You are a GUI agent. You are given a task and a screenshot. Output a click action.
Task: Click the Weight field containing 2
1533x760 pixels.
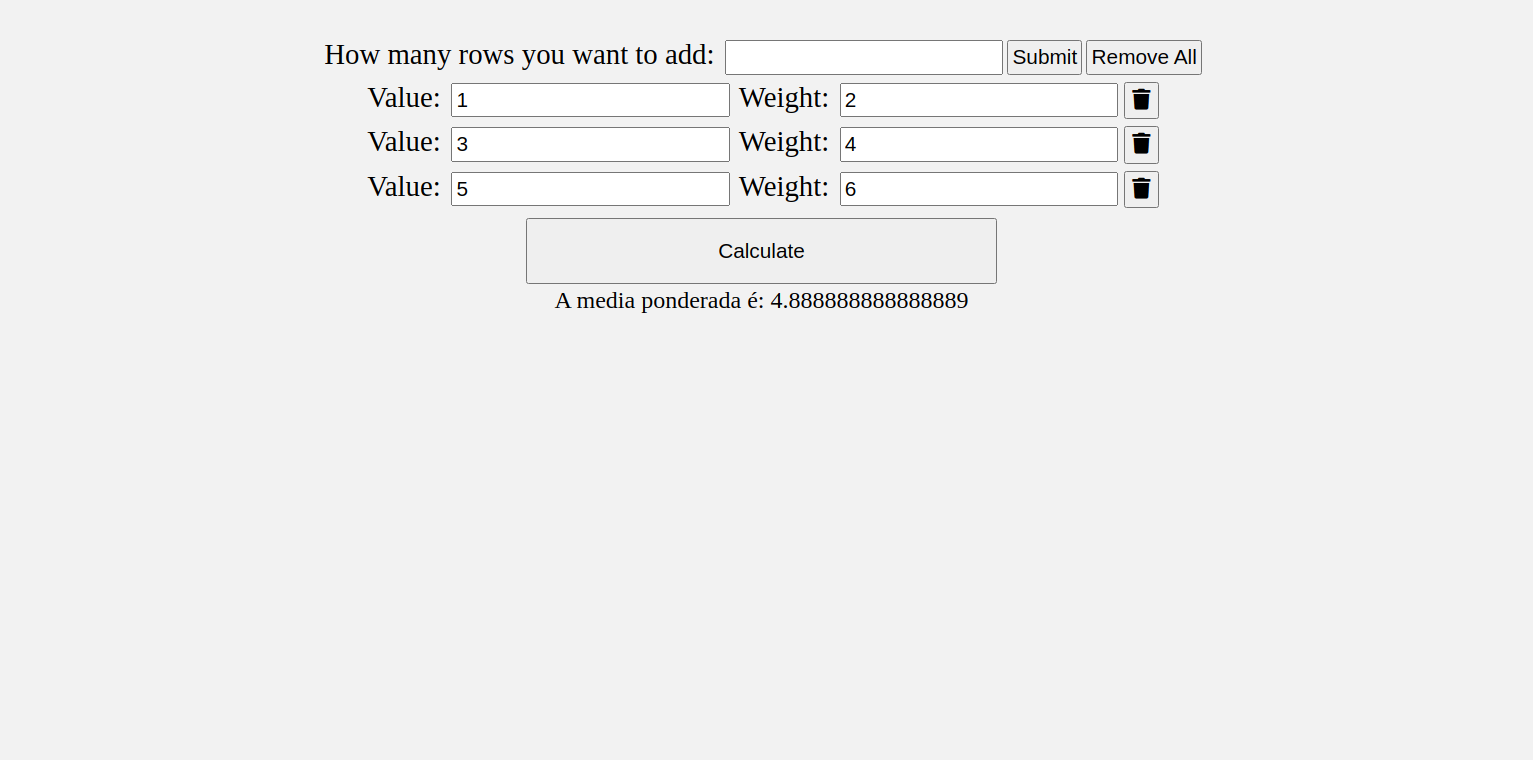pos(978,100)
